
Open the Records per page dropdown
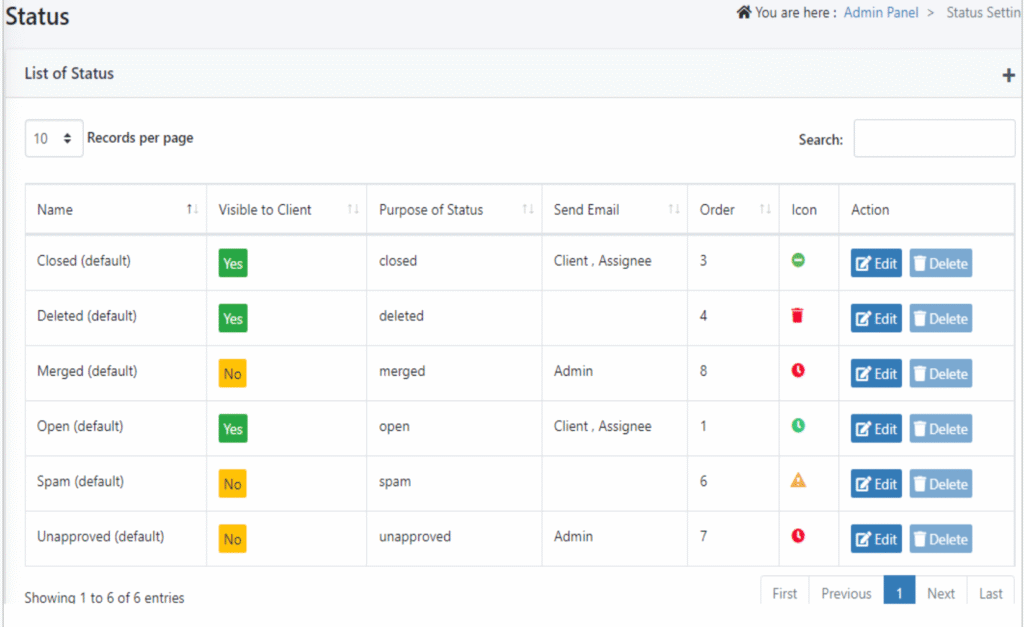(x=54, y=139)
